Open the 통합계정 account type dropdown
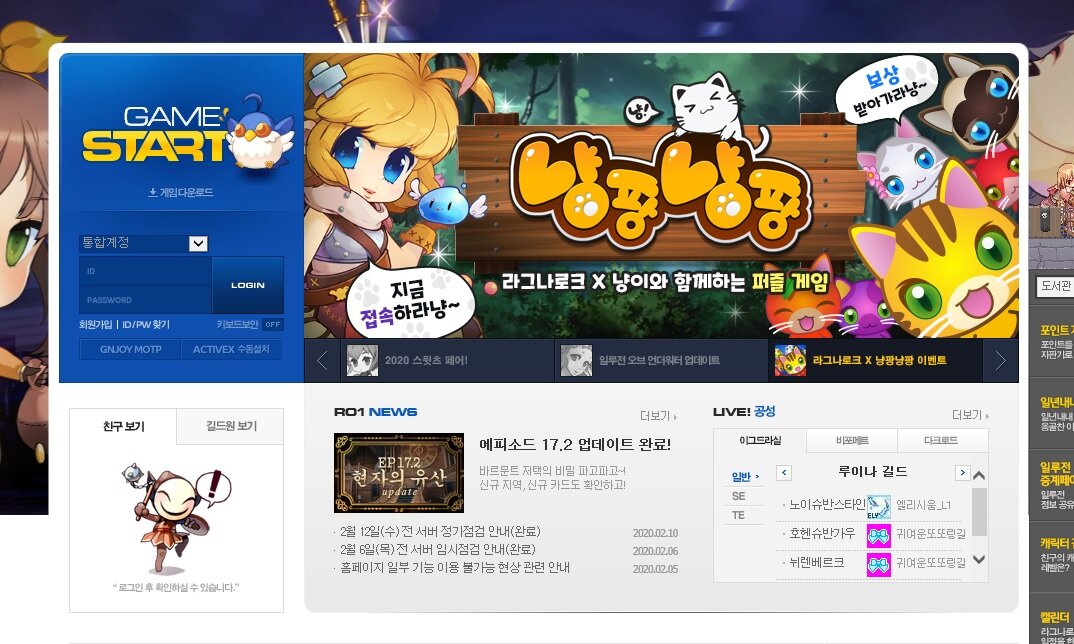The height and width of the screenshot is (644, 1074). coord(198,244)
